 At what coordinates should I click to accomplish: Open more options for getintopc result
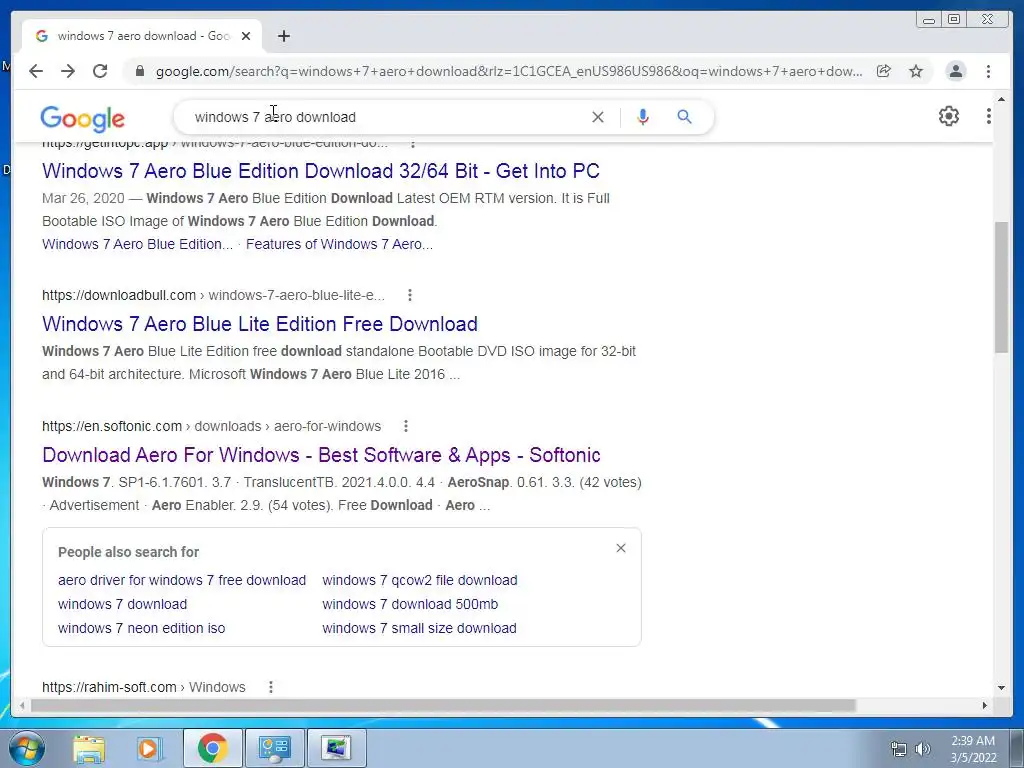pos(412,143)
